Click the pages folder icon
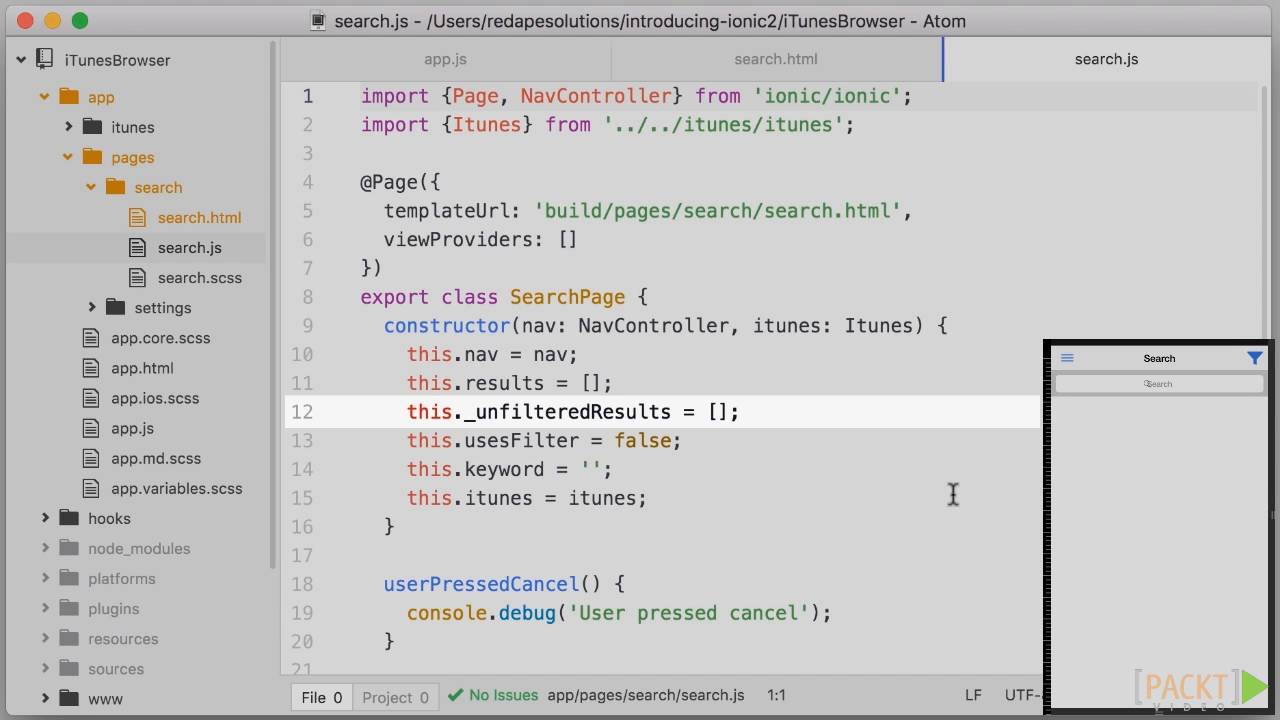The width and height of the screenshot is (1280, 720). [93, 157]
